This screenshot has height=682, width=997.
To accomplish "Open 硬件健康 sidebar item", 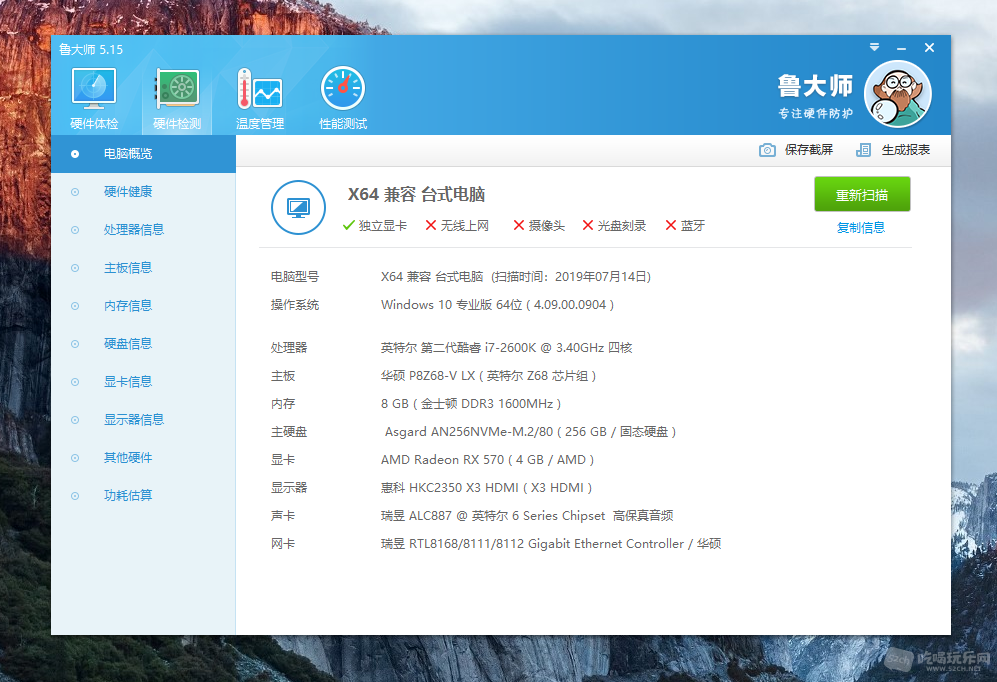I will pos(143,192).
